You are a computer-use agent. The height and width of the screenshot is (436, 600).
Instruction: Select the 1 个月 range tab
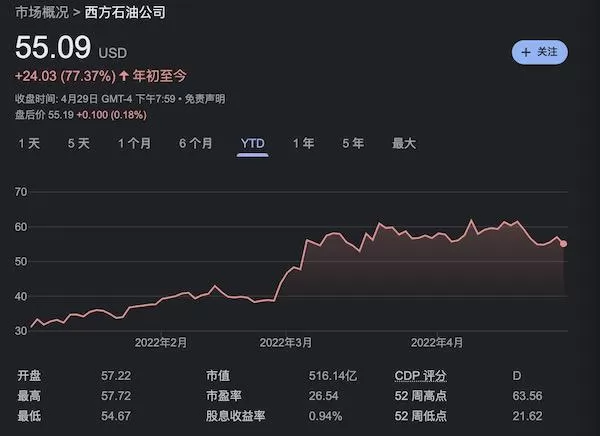click(x=134, y=144)
